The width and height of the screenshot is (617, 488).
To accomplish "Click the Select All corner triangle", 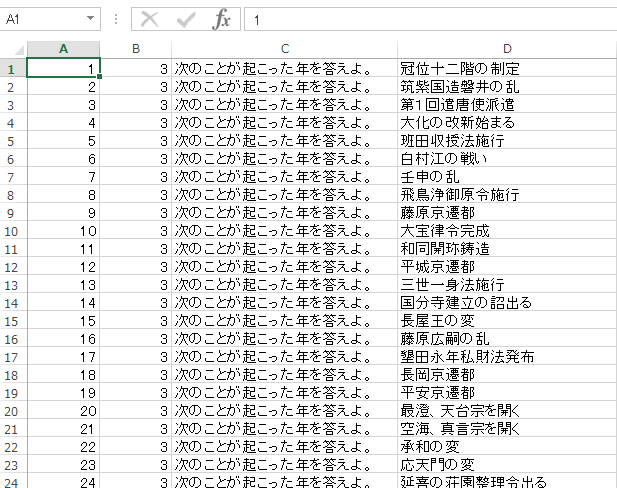I will 13,49.
